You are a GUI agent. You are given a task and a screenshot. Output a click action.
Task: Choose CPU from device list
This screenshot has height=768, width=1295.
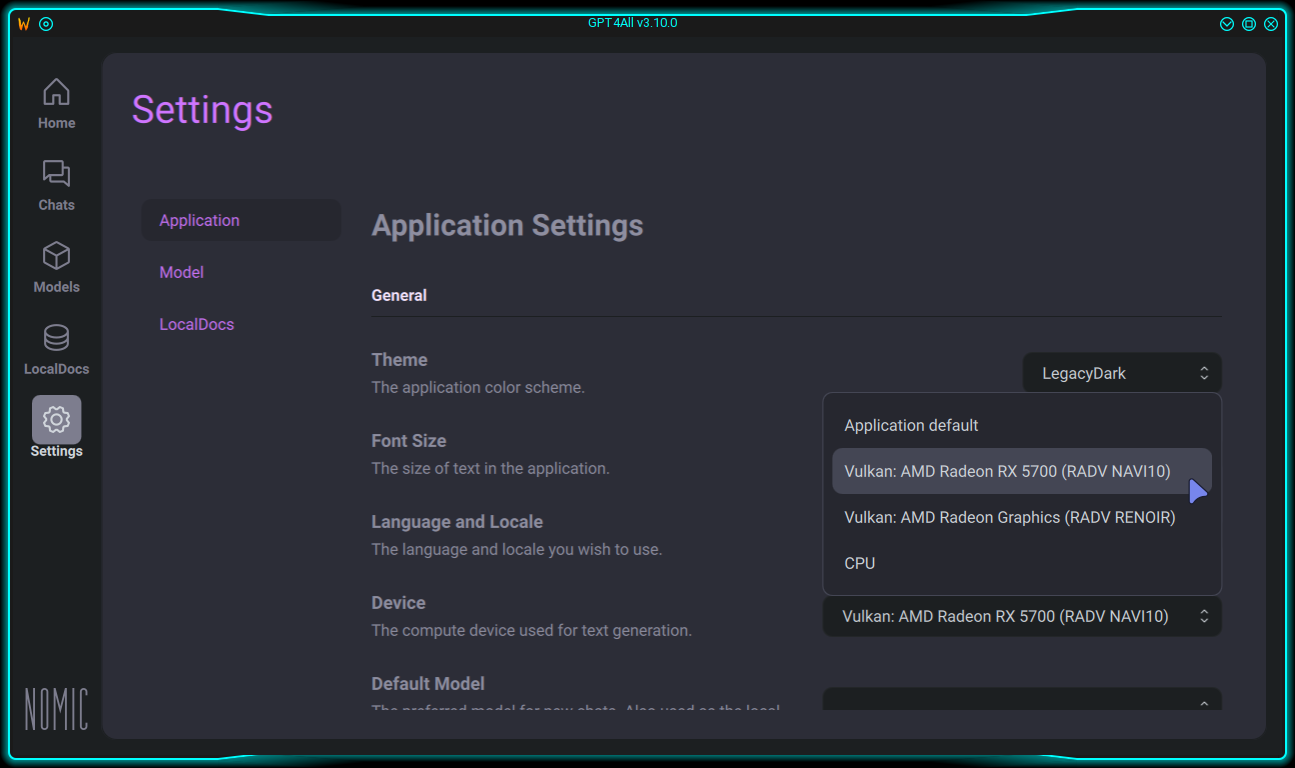860,564
